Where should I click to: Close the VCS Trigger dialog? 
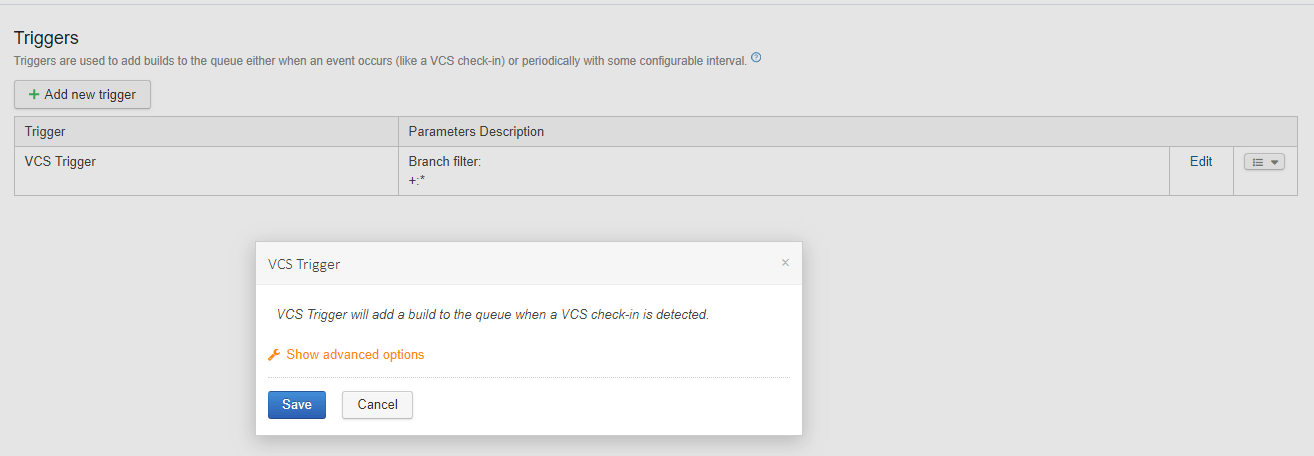tap(785, 263)
